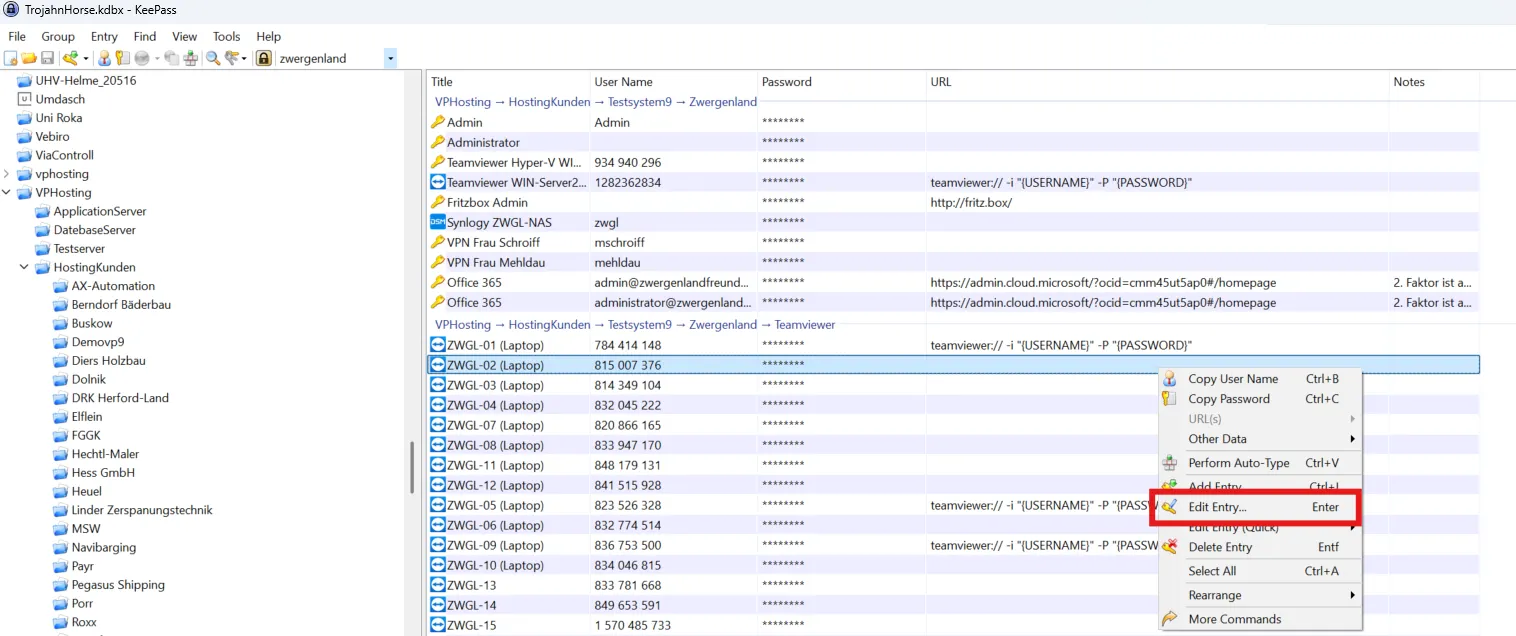Click the Open Database folder icon
The height and width of the screenshot is (636, 1516).
[29, 59]
